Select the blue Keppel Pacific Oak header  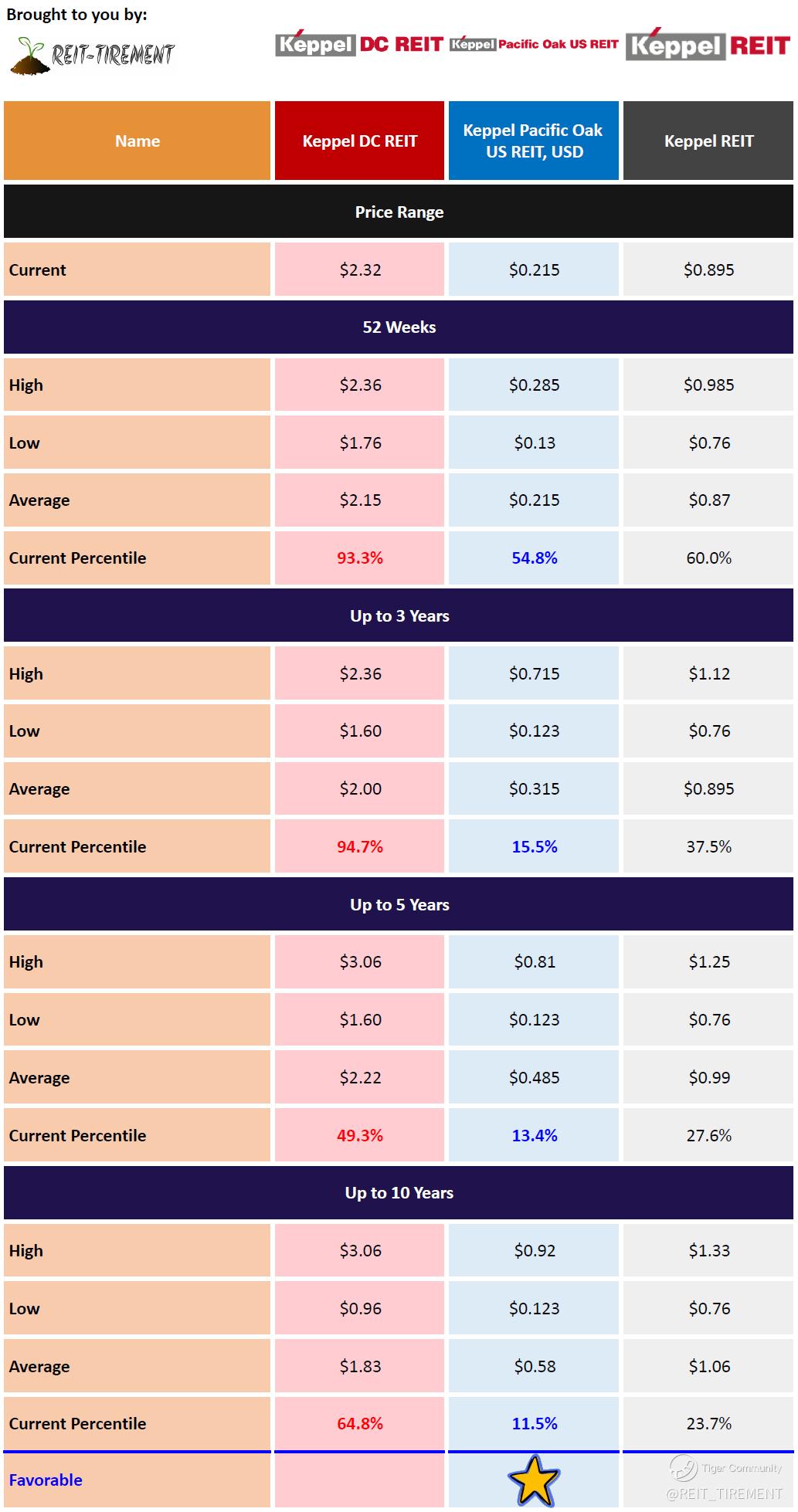click(x=534, y=141)
